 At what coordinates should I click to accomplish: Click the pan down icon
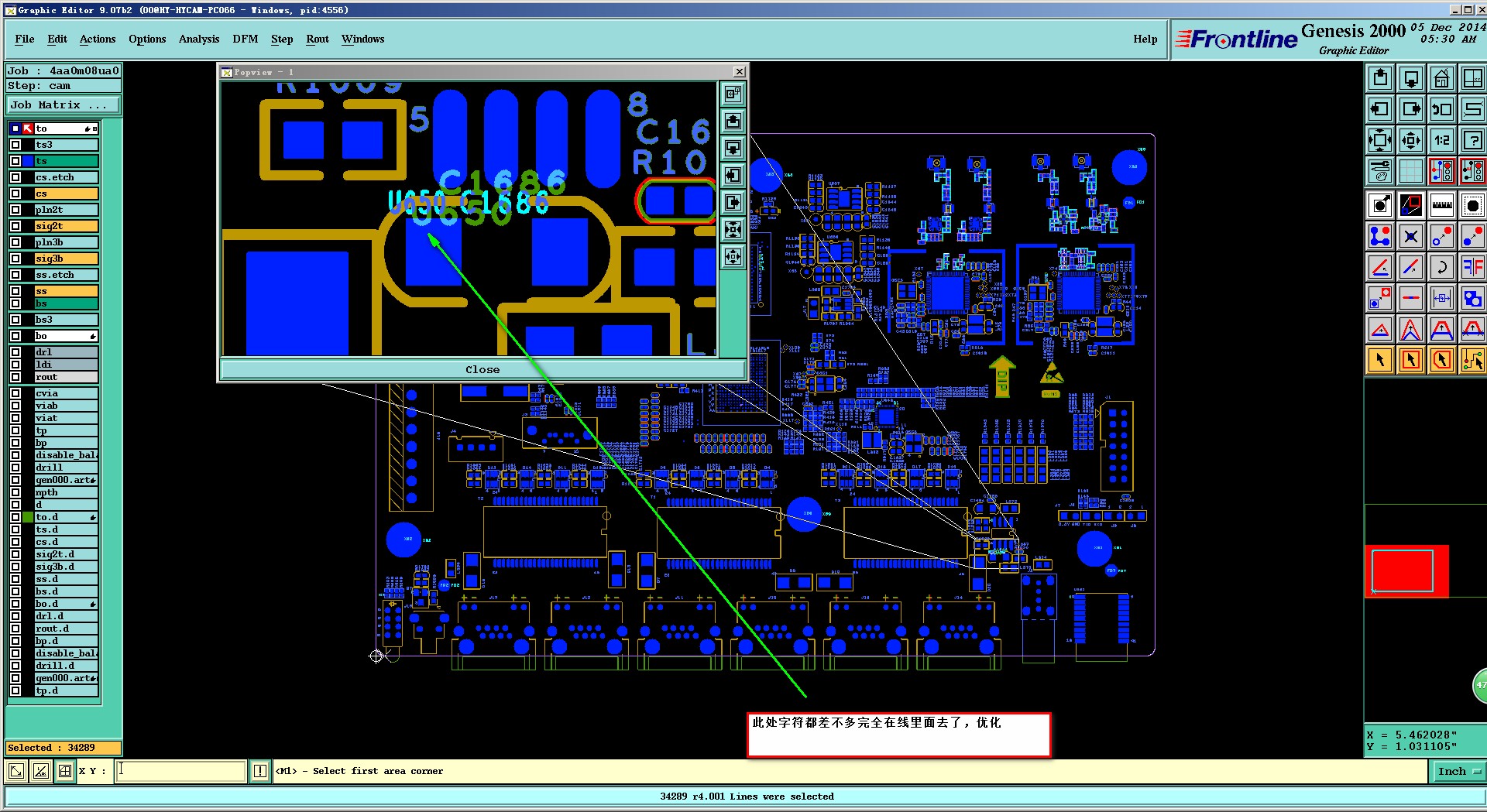pos(1411,78)
